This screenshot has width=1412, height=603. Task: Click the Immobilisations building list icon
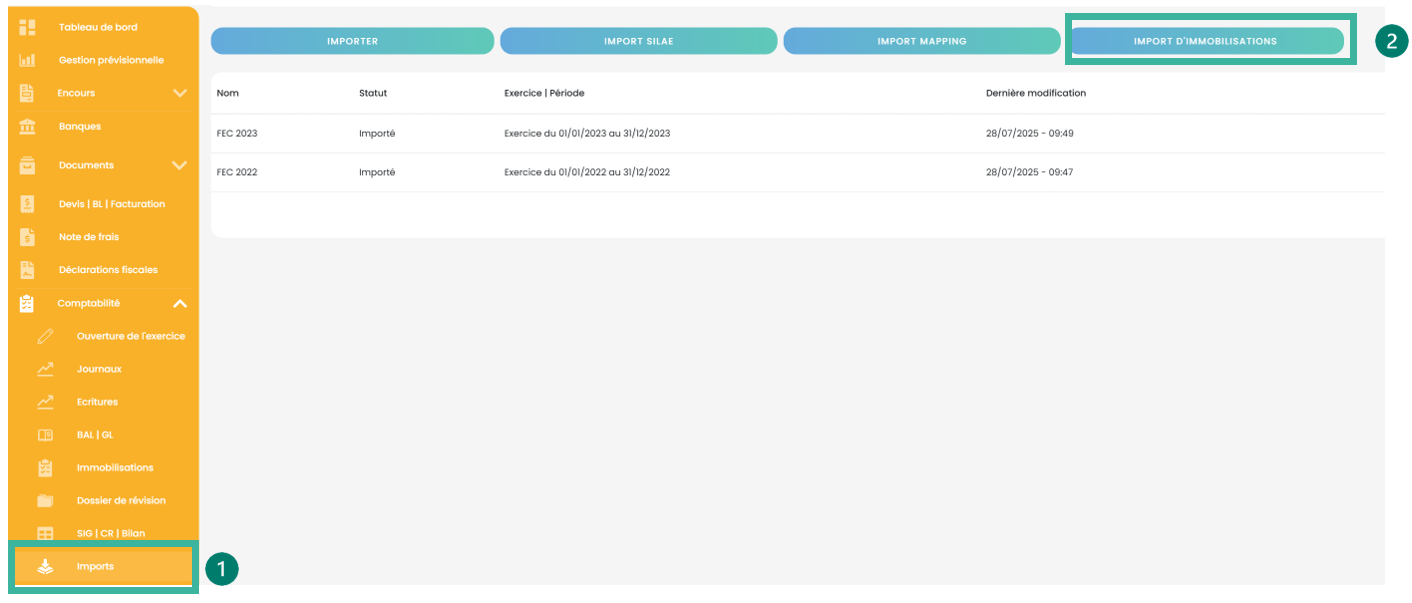[45, 468]
